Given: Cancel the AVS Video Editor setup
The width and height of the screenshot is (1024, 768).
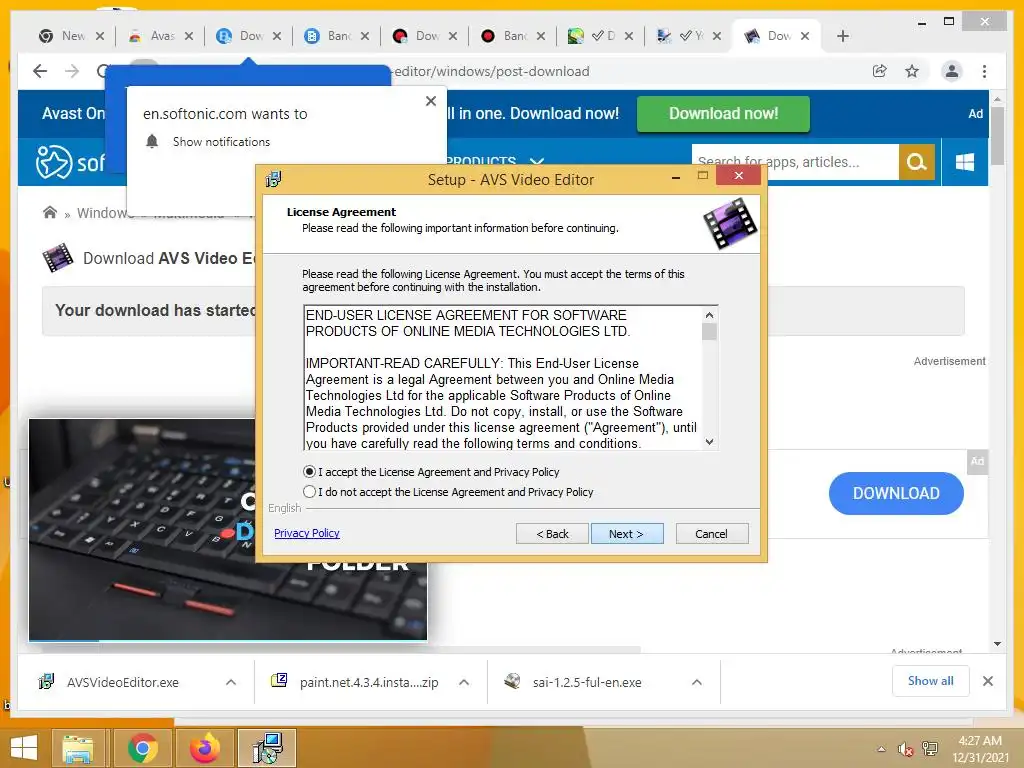Looking at the screenshot, I should 711,534.
